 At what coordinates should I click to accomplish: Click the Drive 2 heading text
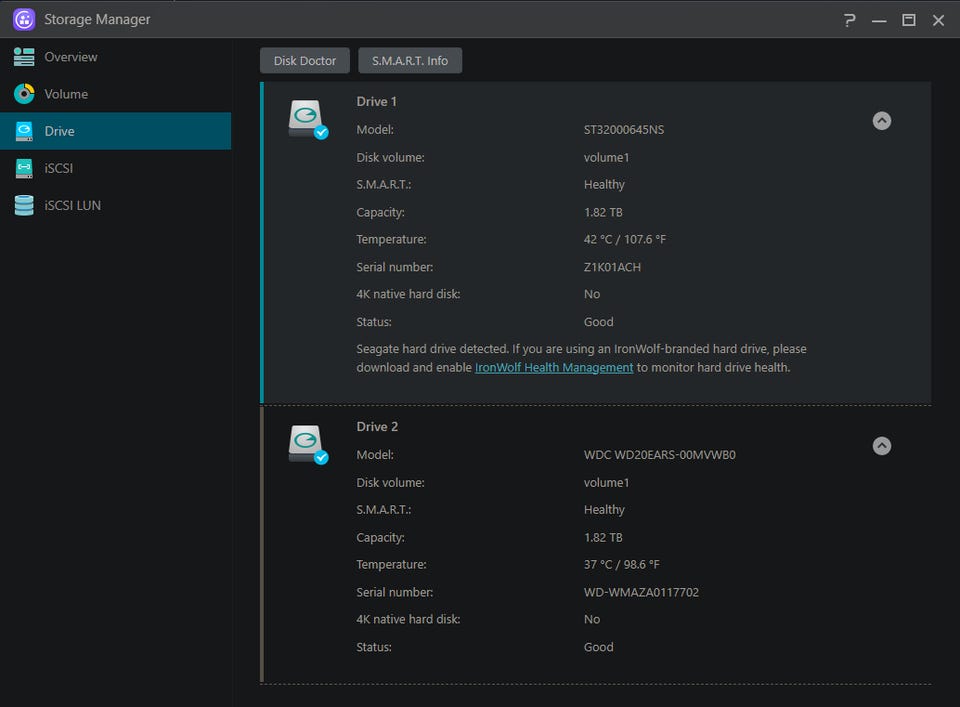click(377, 426)
